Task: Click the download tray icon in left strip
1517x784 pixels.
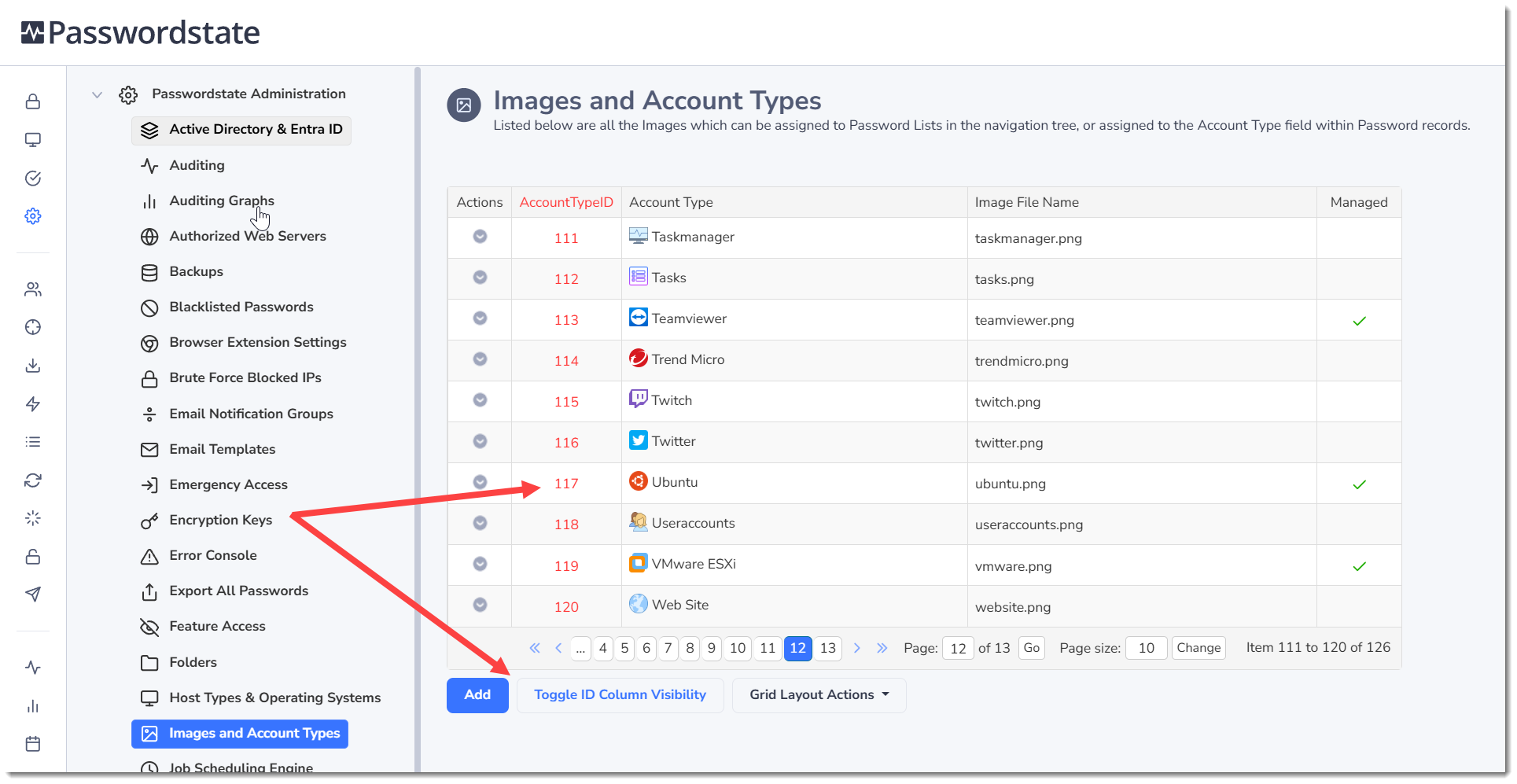Action: coord(33,366)
